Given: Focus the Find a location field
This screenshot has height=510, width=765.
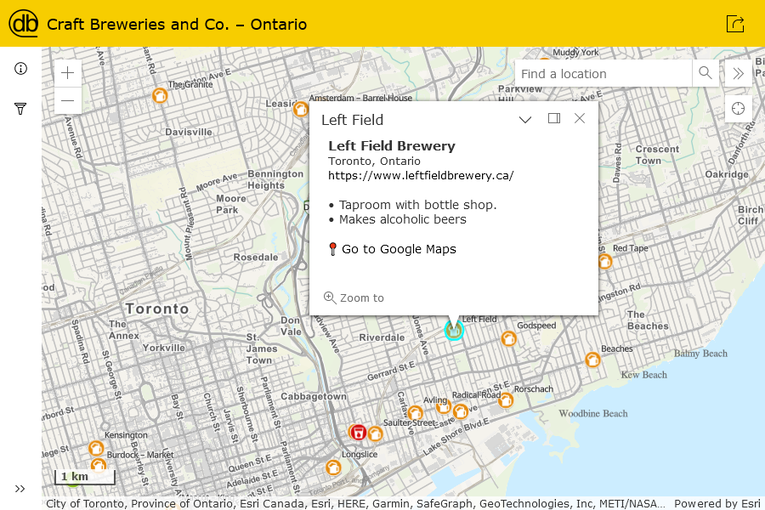Looking at the screenshot, I should (603, 73).
